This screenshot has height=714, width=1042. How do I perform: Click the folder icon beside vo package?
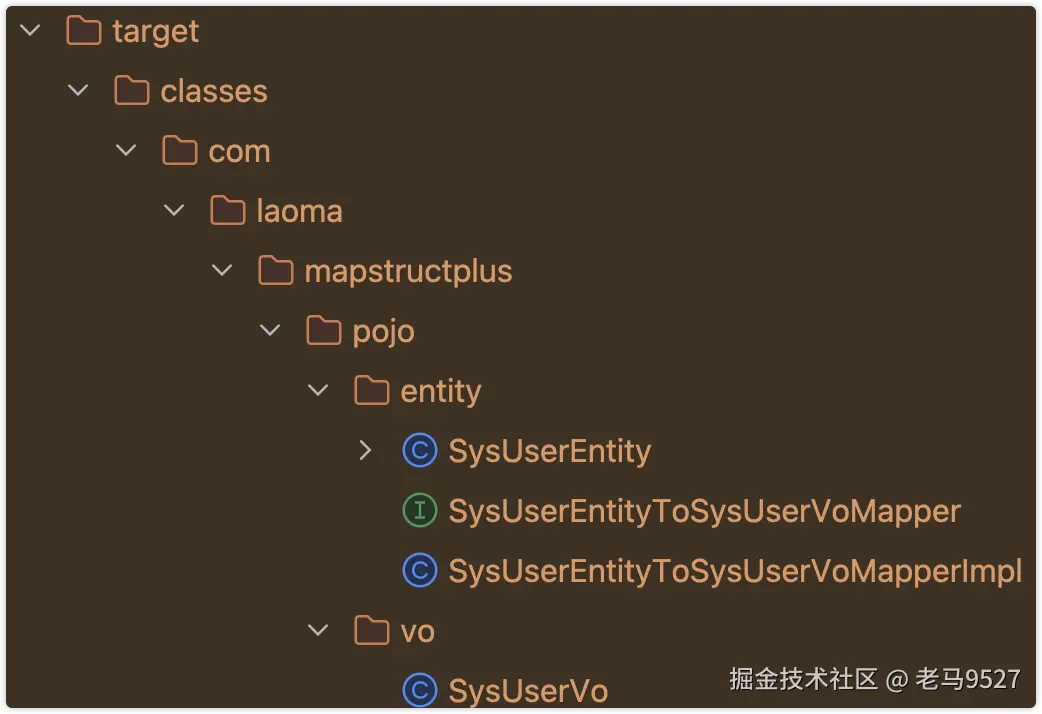click(372, 630)
